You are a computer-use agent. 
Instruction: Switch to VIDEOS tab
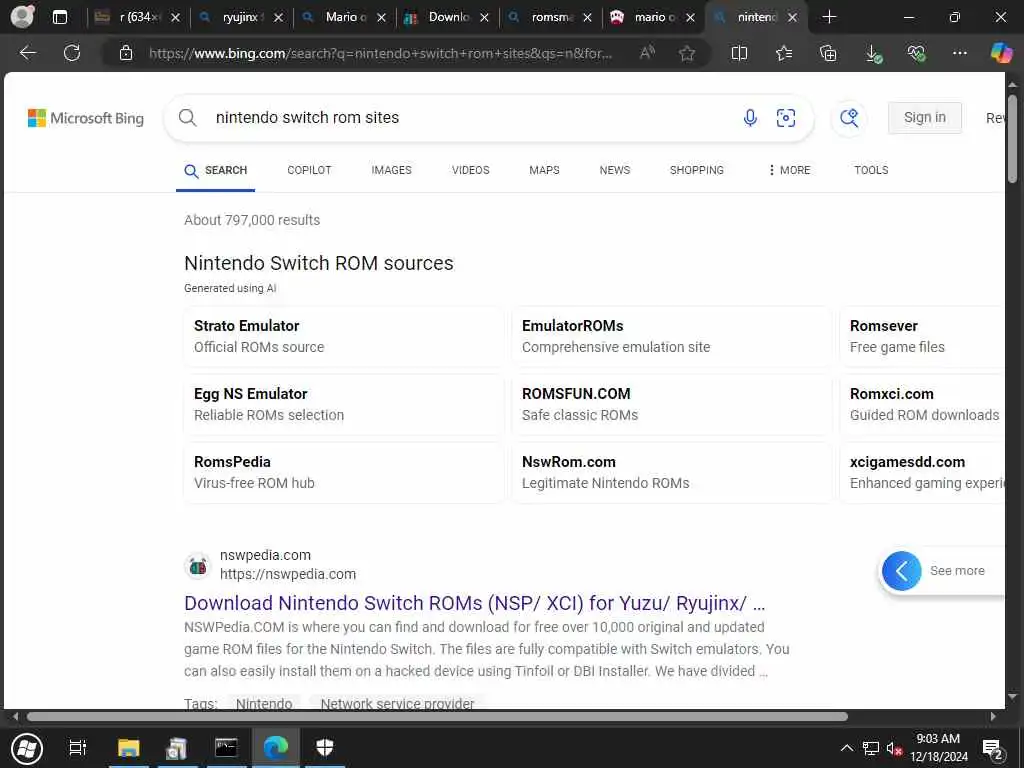[x=470, y=170]
